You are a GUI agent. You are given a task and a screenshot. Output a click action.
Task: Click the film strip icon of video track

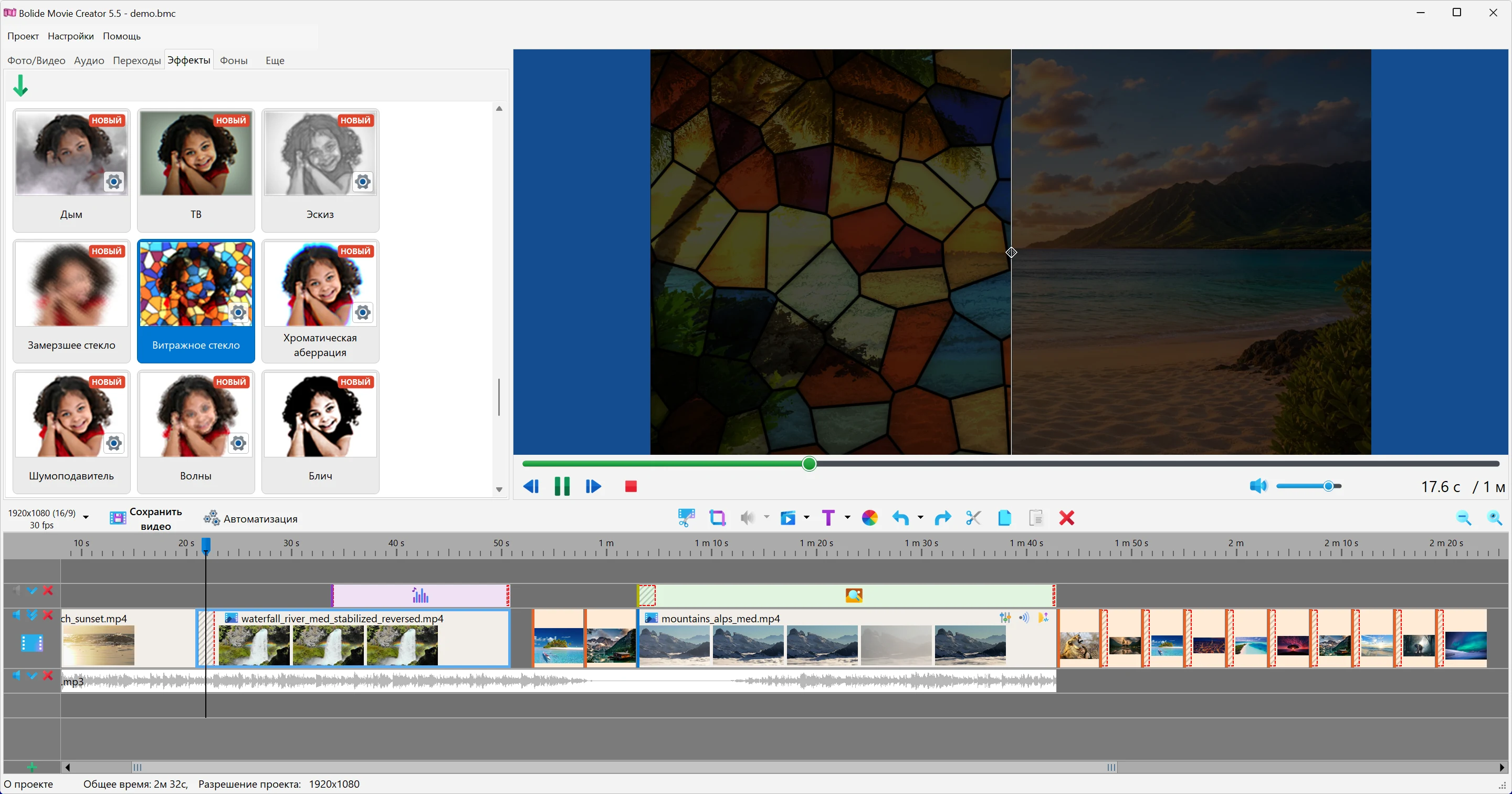[x=31, y=643]
